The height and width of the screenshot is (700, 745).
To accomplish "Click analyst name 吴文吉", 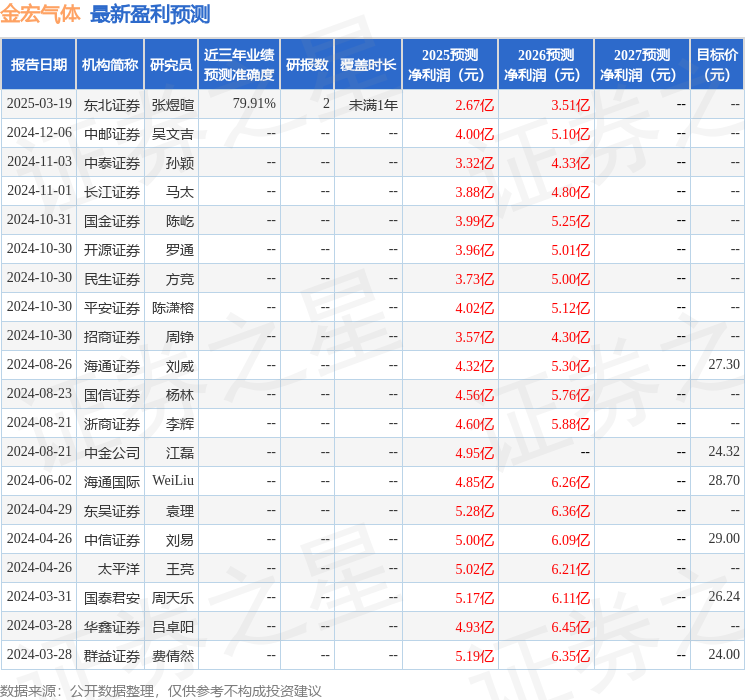I will (172, 134).
